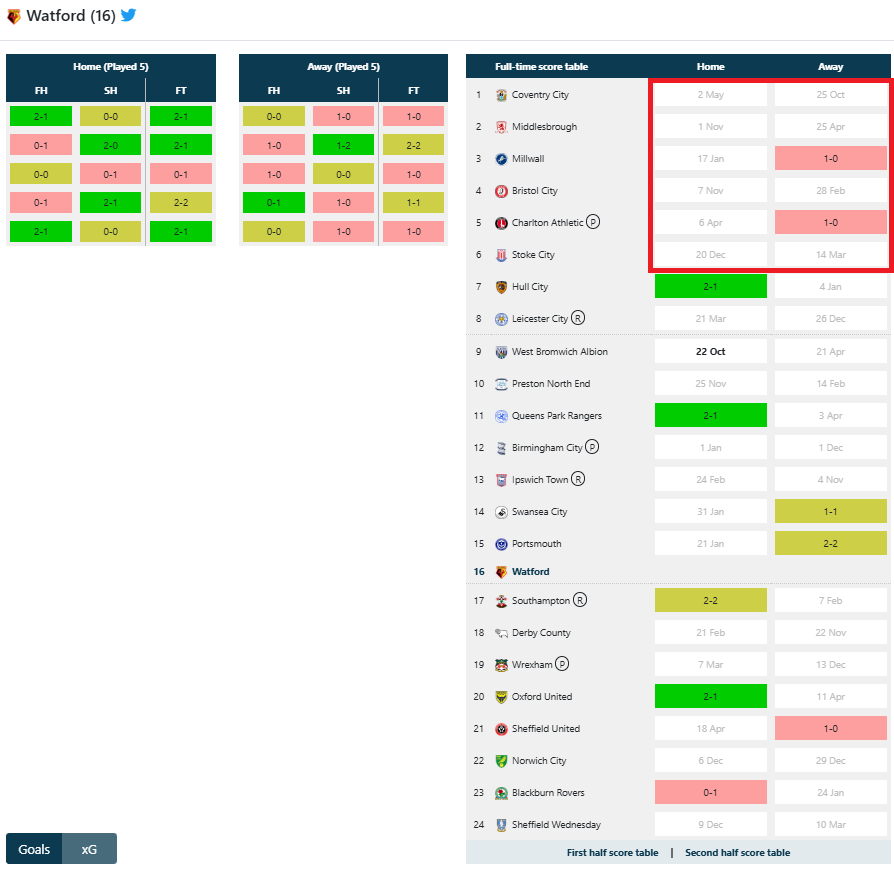Click the Middlesbrough club badge icon
This screenshot has width=894, height=869.
pos(501,127)
